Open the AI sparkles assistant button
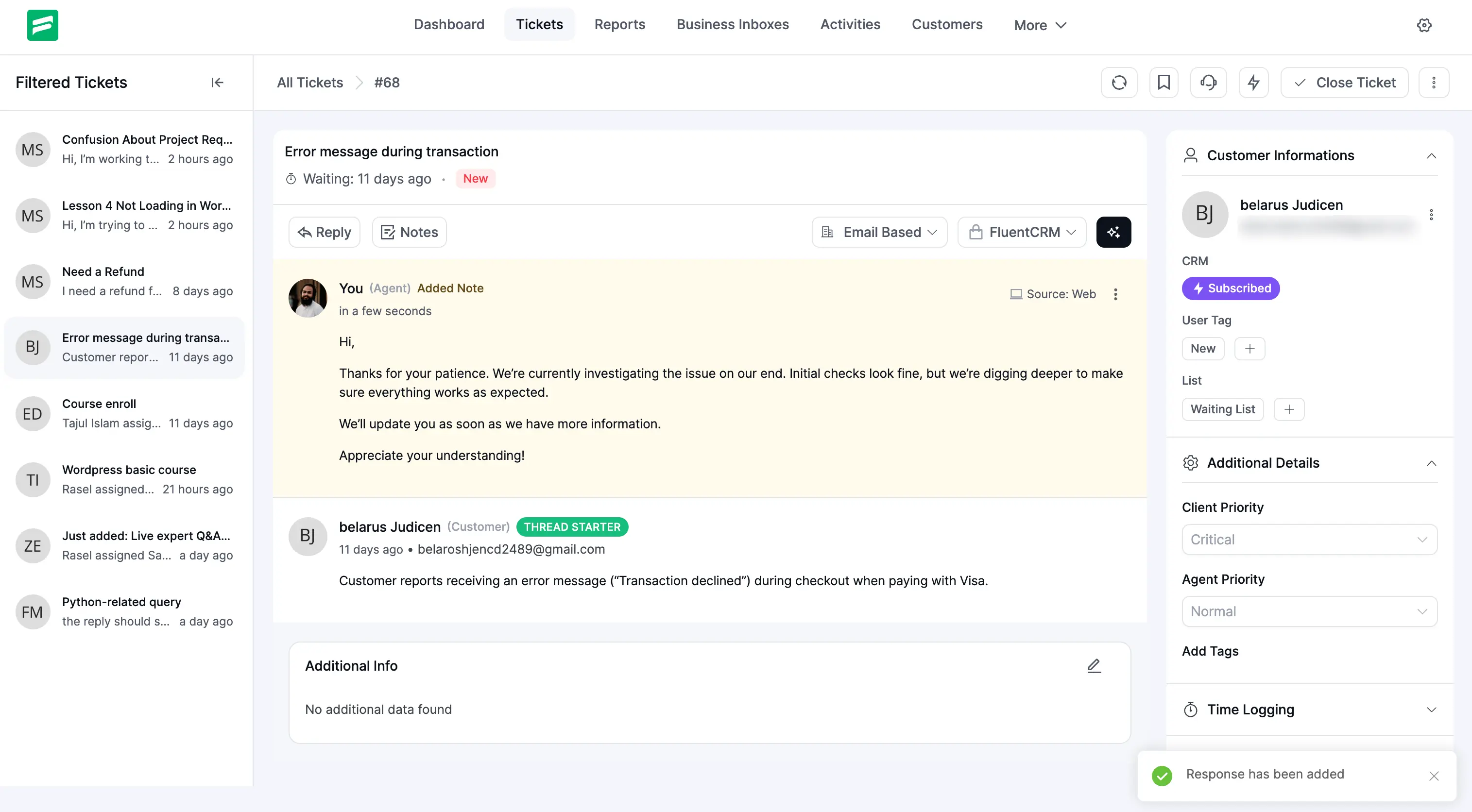Viewport: 1472px width, 812px height. [1113, 232]
